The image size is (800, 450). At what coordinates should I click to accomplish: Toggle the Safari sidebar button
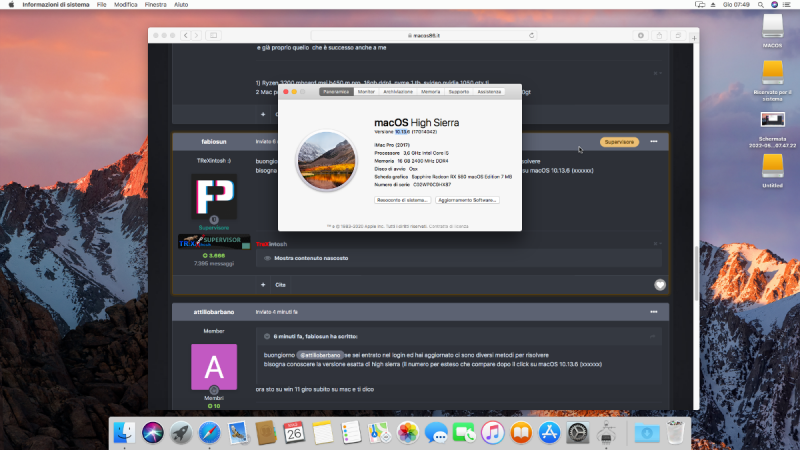point(213,35)
